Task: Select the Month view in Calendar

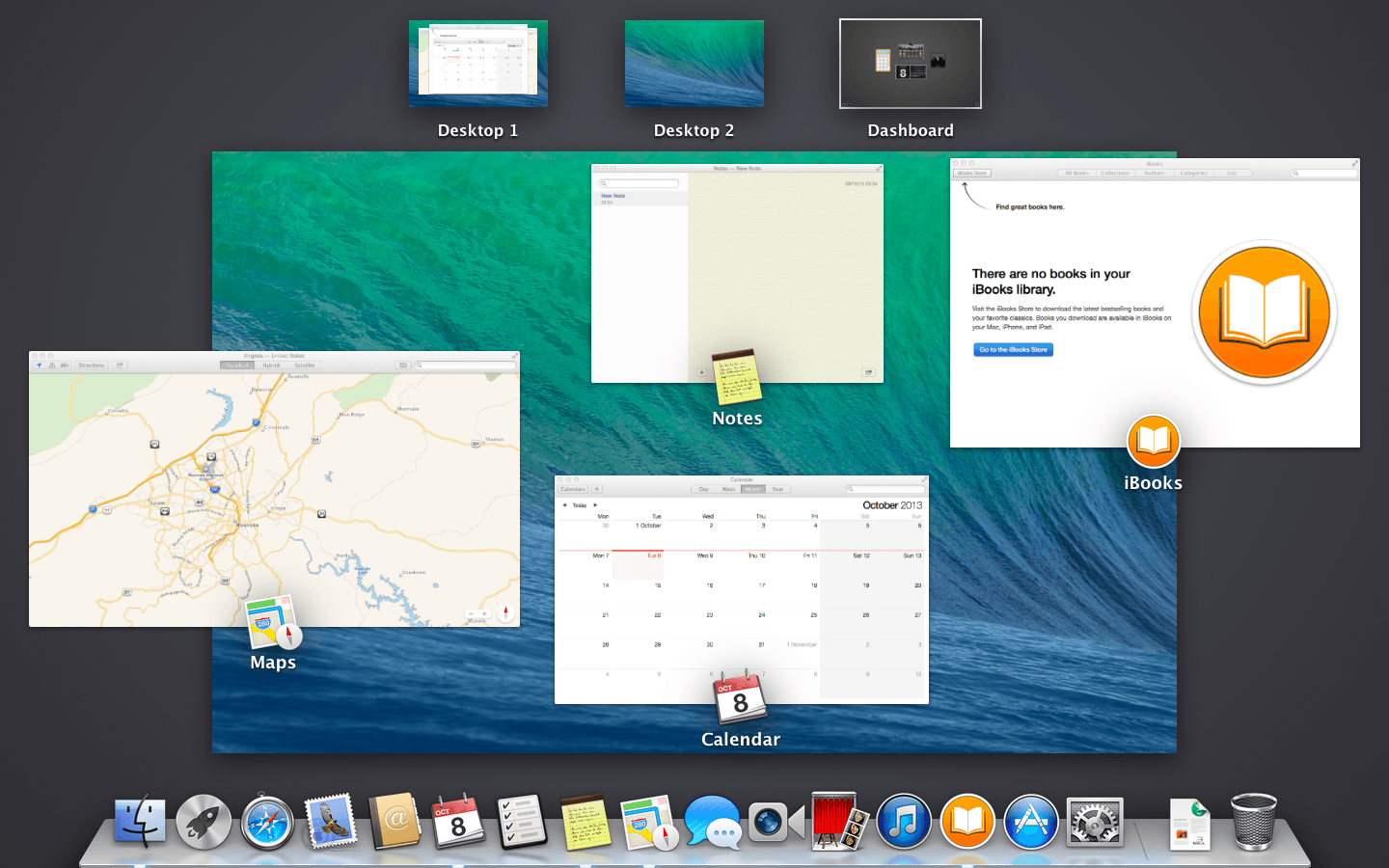Action: 753,489
